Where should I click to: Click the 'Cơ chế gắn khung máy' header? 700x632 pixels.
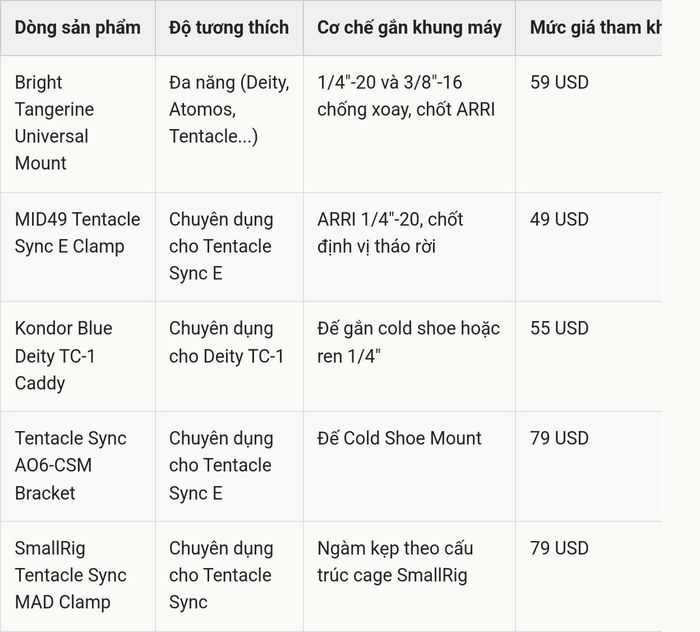pyautogui.click(x=409, y=28)
